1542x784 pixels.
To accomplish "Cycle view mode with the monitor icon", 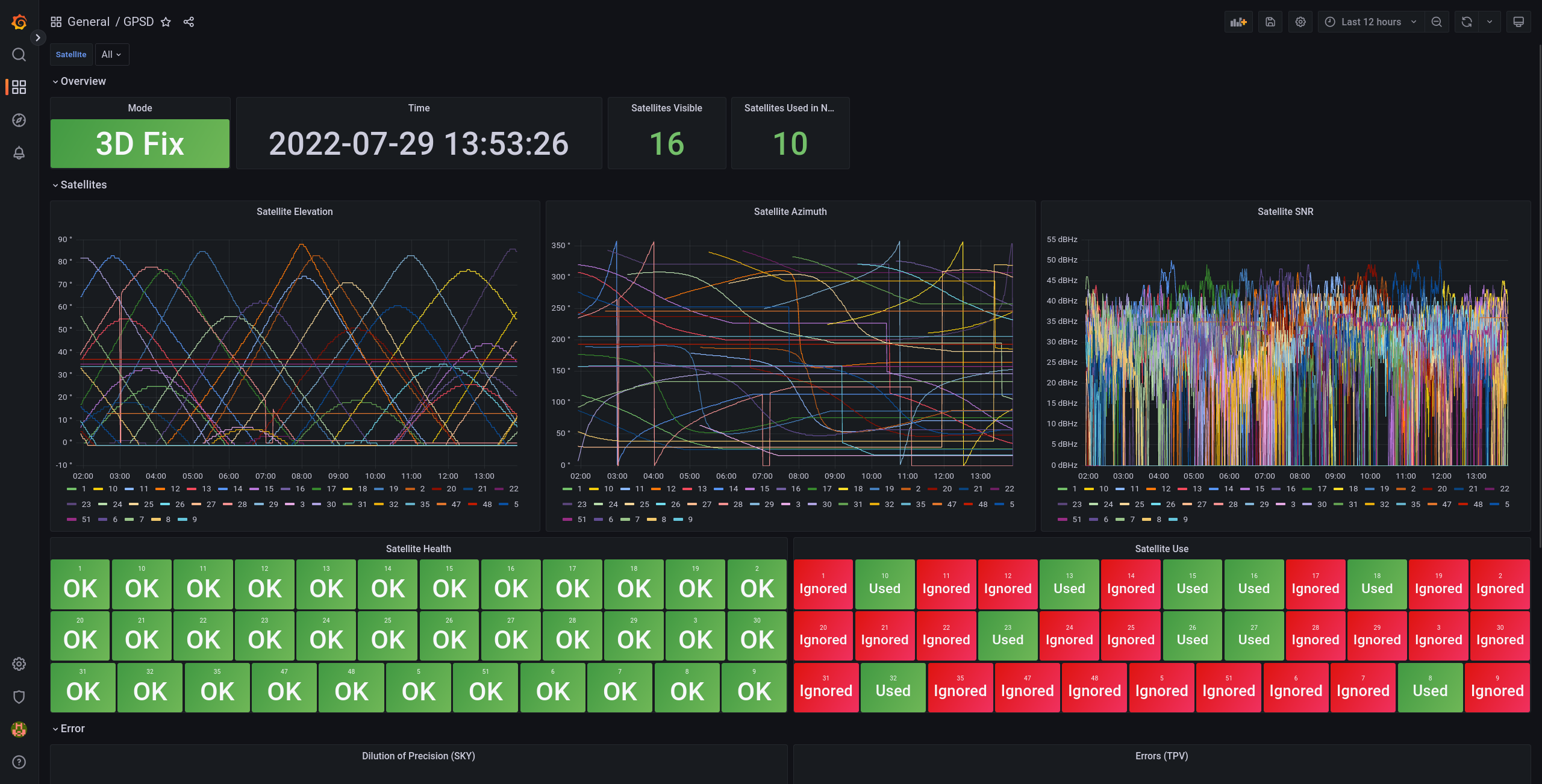I will tap(1519, 22).
